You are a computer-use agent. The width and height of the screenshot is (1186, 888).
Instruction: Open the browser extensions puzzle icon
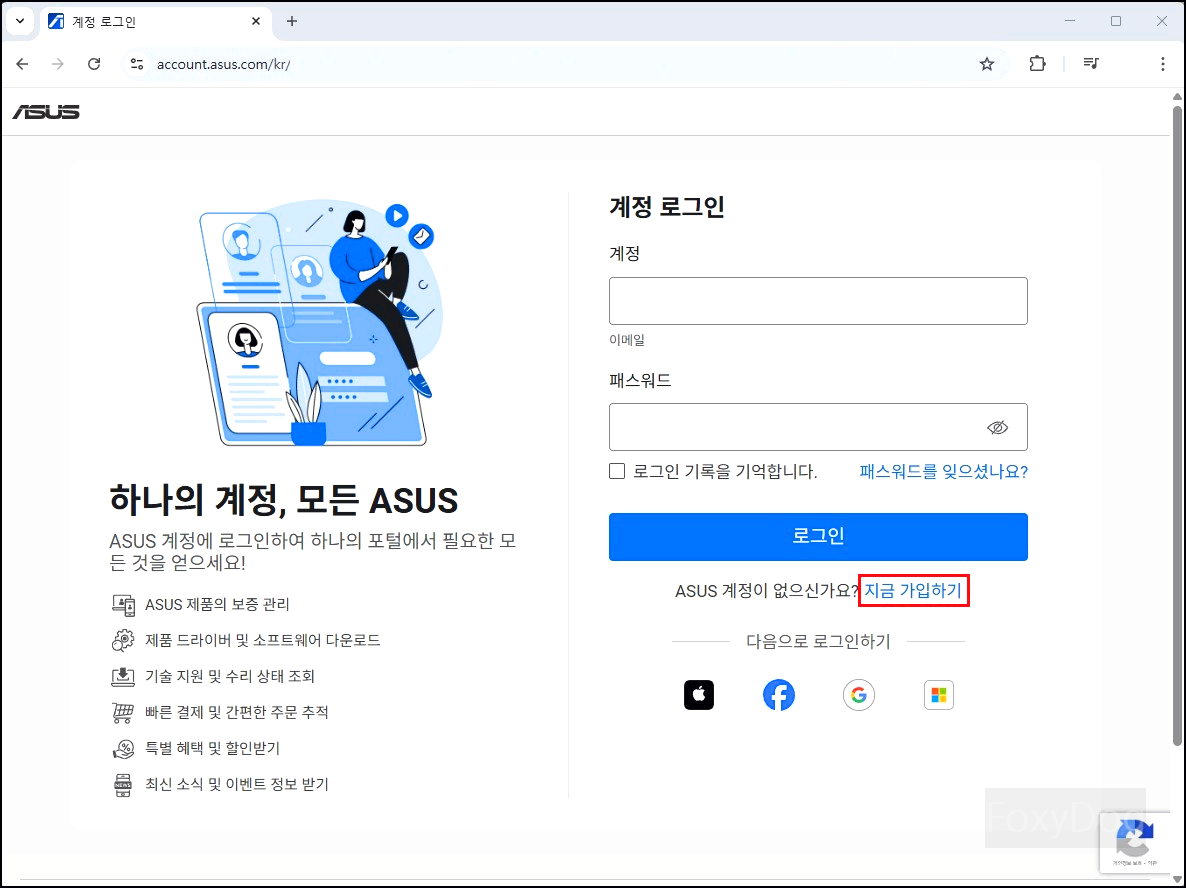[1037, 64]
